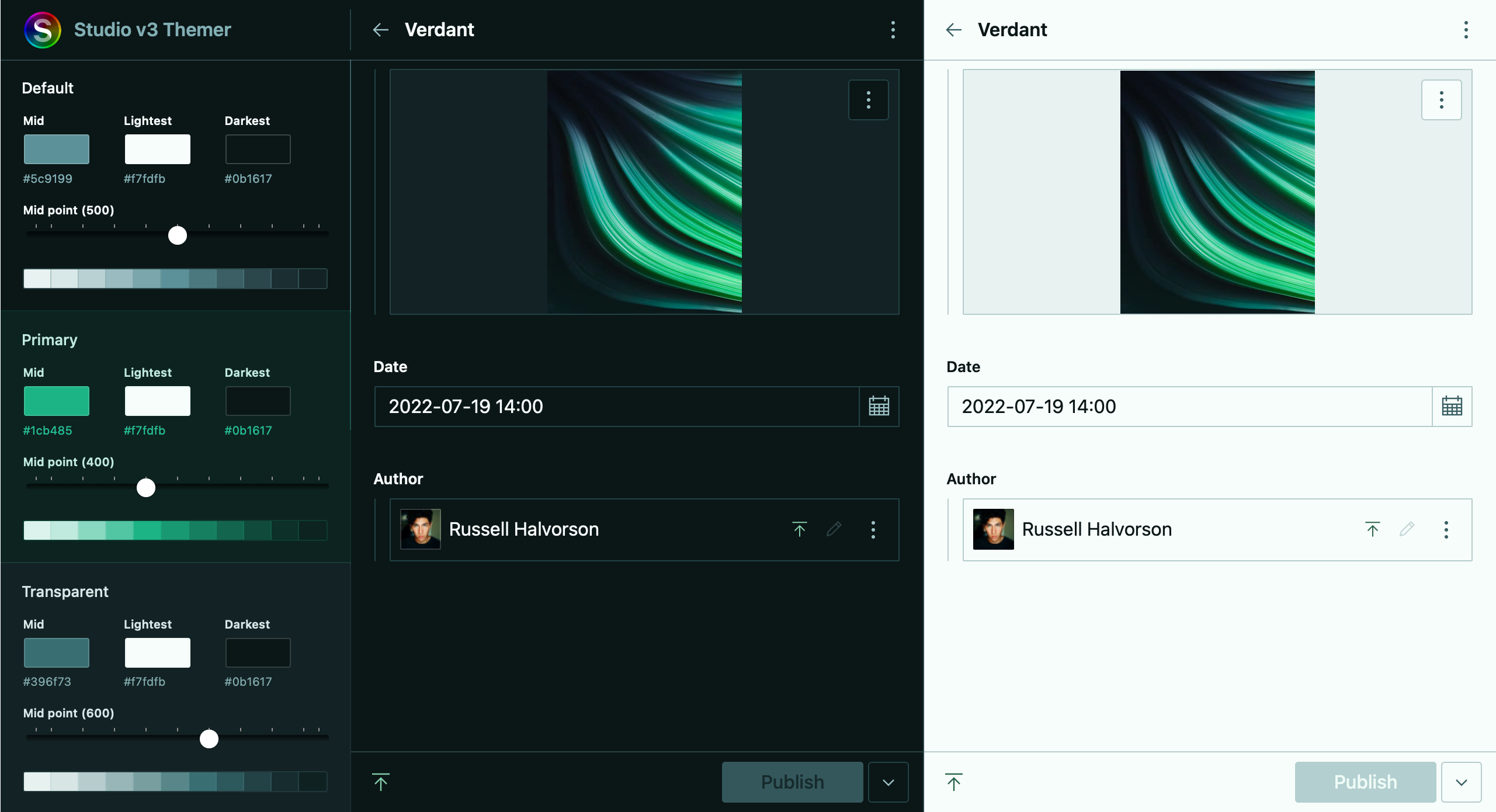Click the date input field in dark pane
The width and height of the screenshot is (1496, 812).
coord(616,406)
